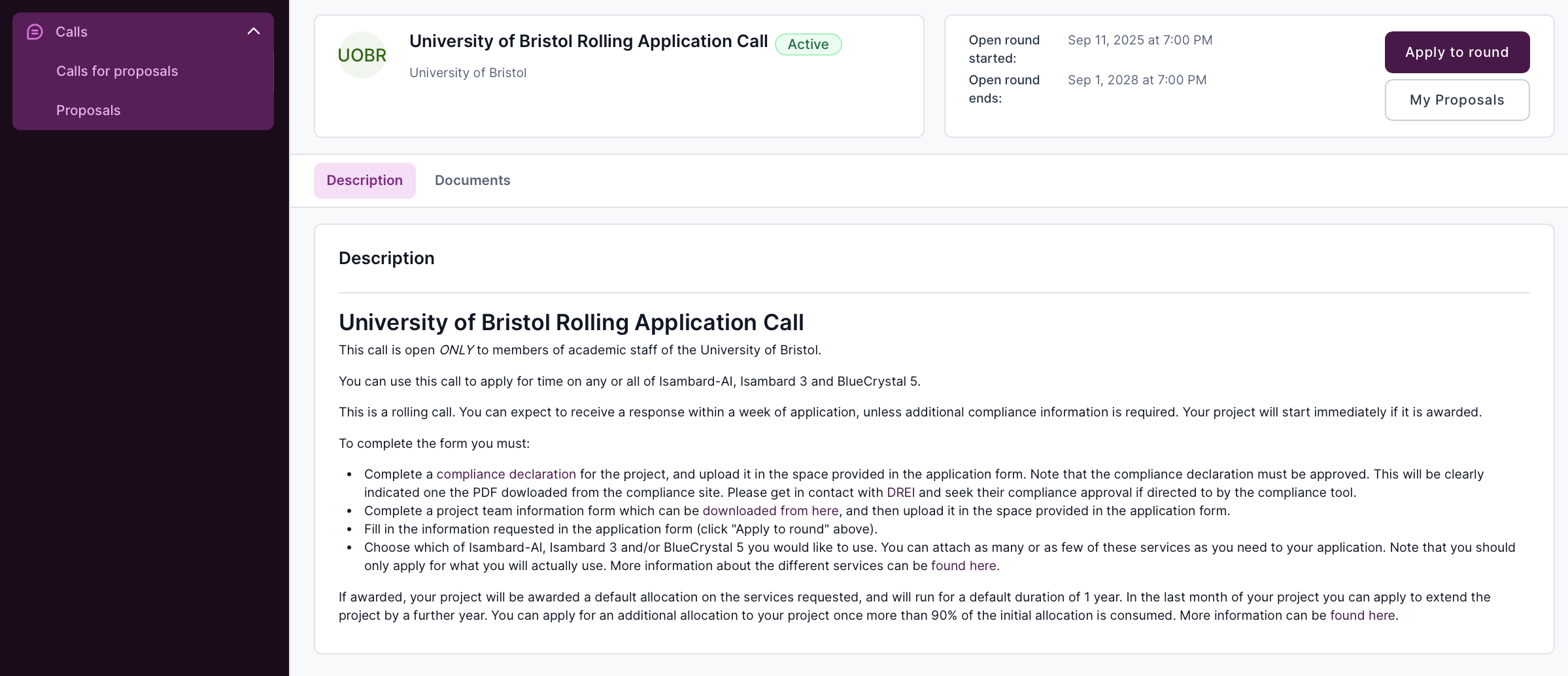Click the Open round ends date
Screen dimensions: 1568x676
click(1136, 80)
